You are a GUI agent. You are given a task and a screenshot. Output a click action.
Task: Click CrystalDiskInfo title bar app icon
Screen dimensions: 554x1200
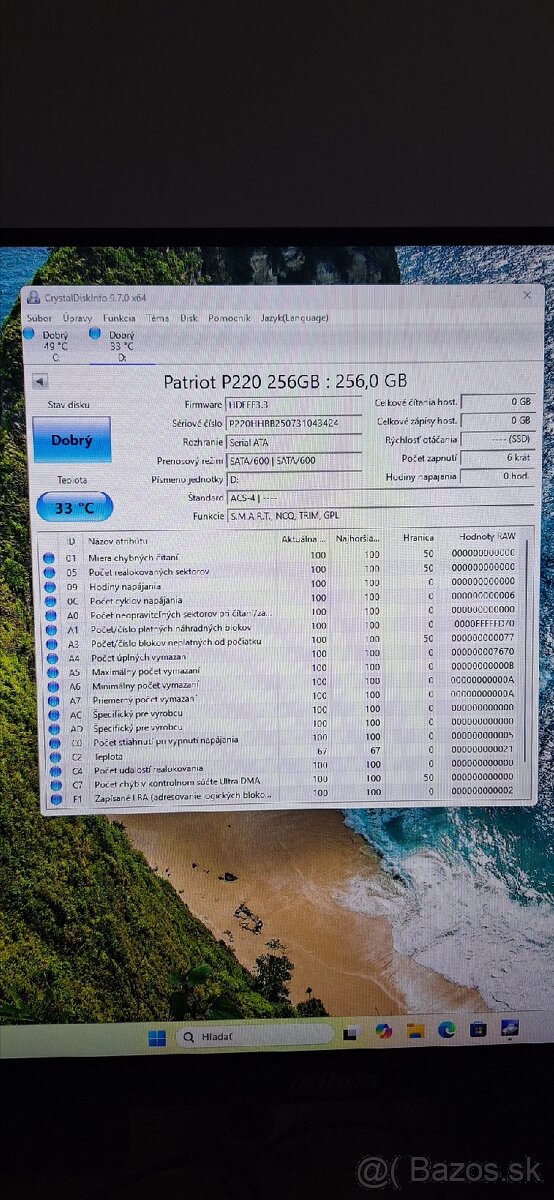33,297
